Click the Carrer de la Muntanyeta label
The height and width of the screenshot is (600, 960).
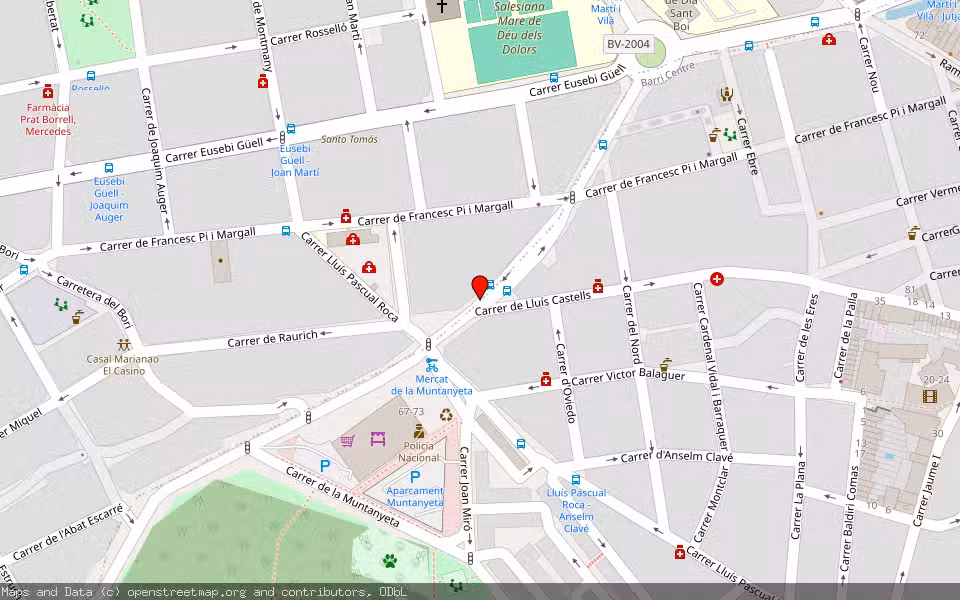[x=343, y=497]
